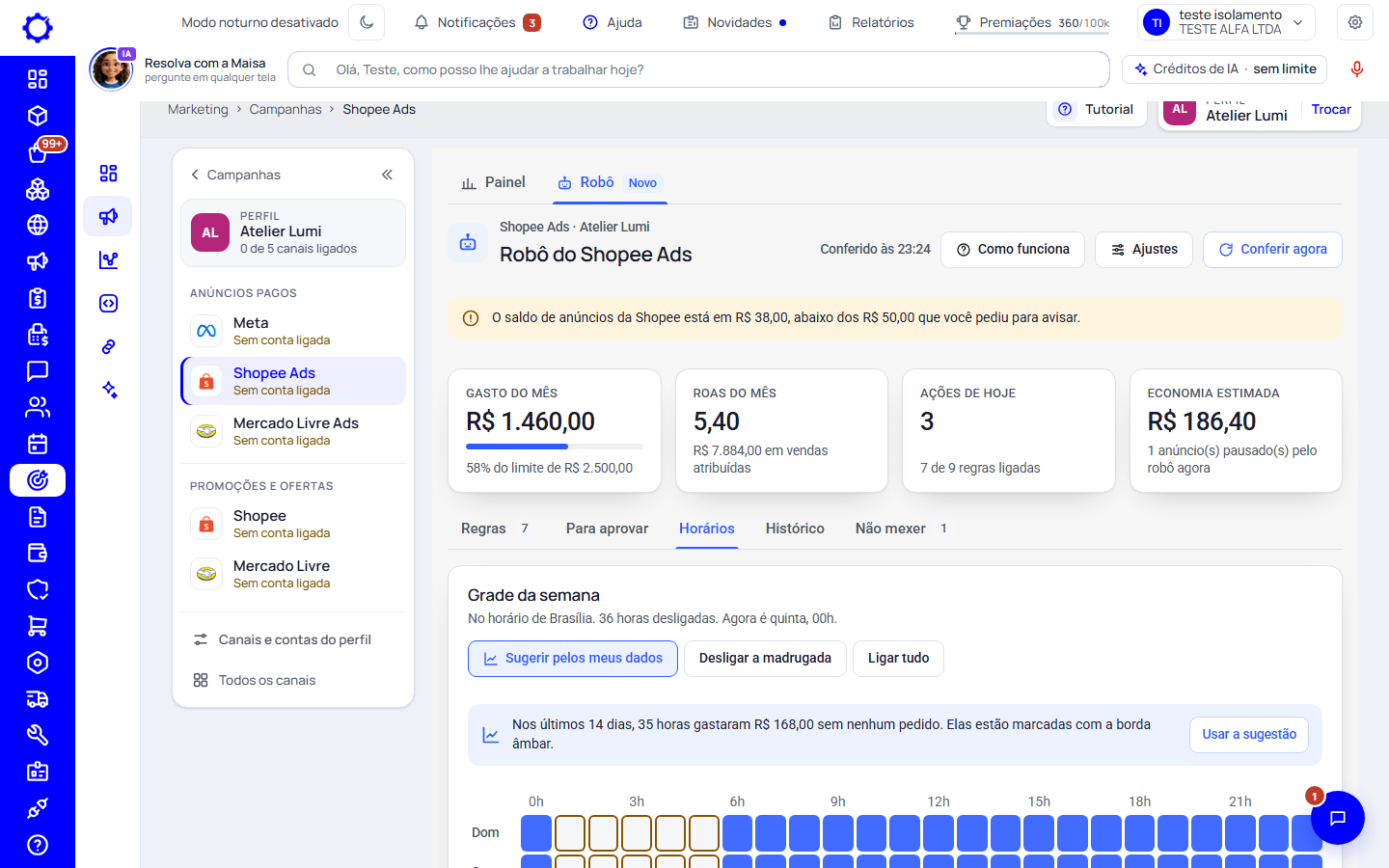The image size is (1389, 868).
Task: Toggle the Dom 0h hour cell
Action: click(536, 833)
